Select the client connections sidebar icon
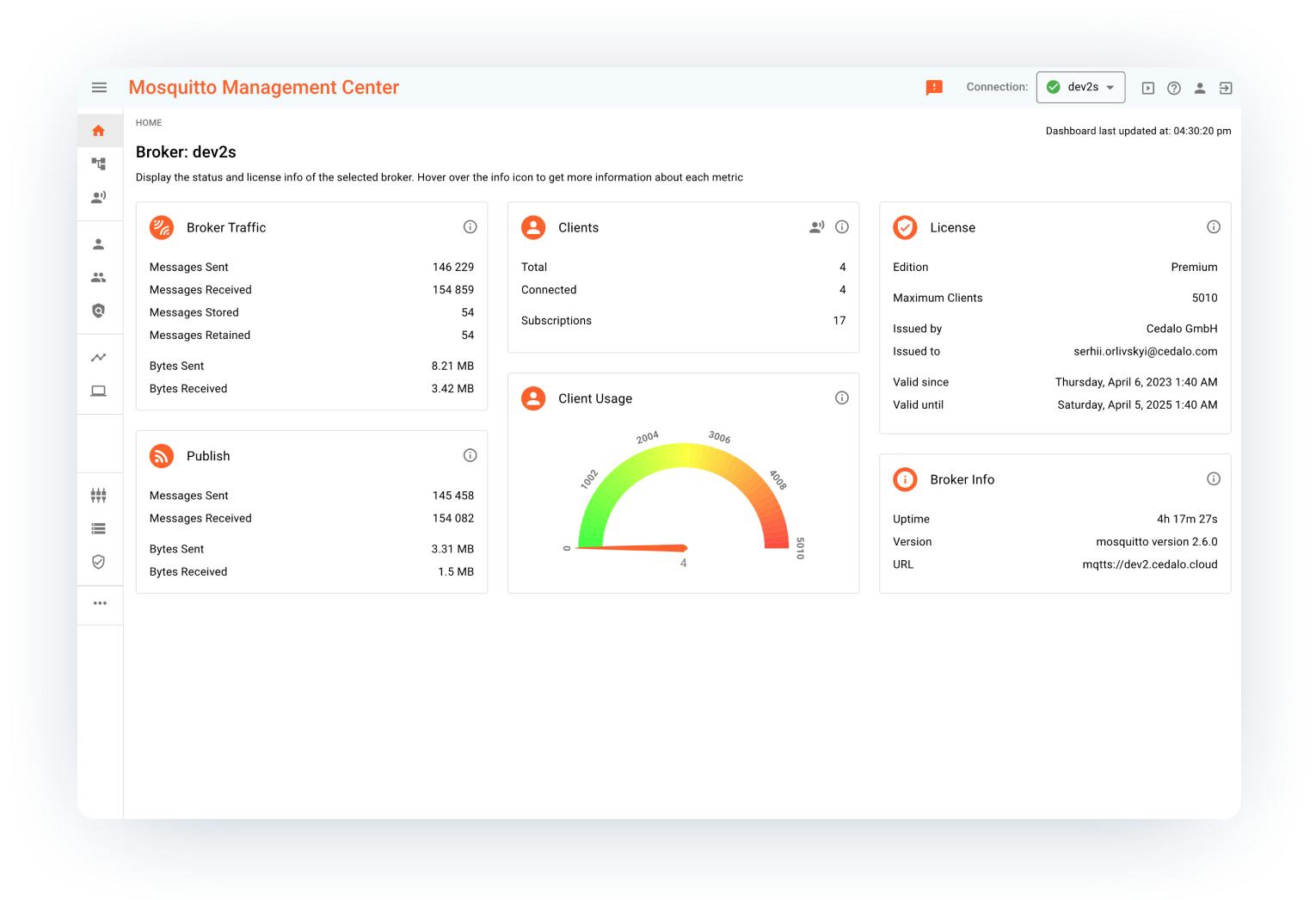The image size is (1316, 900). pos(99,195)
